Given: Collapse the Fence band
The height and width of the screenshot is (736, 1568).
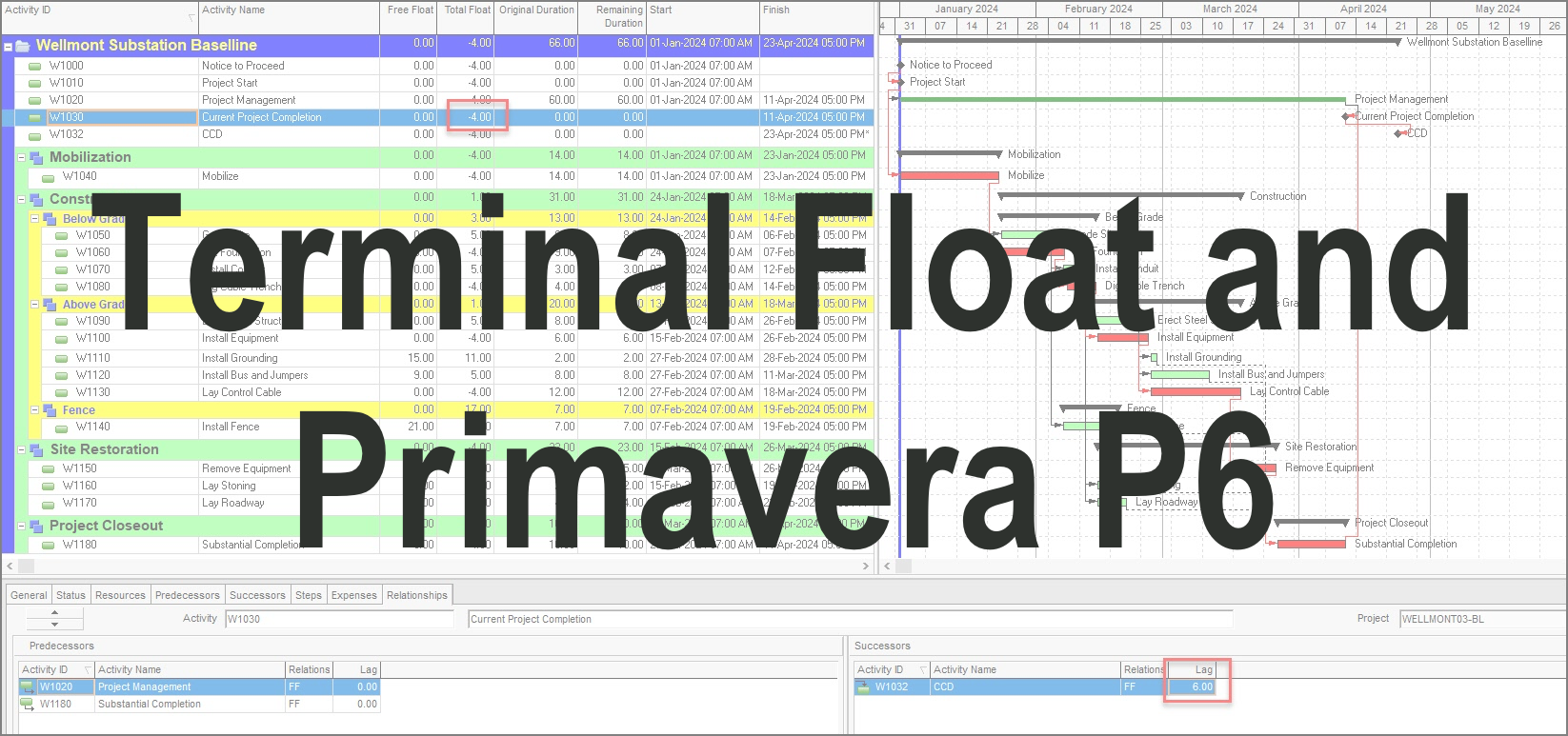Looking at the screenshot, I should pyautogui.click(x=35, y=410).
